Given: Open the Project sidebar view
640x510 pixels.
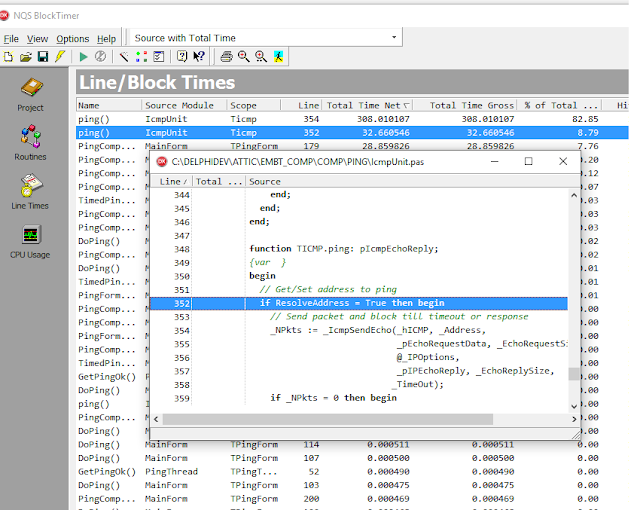Looking at the screenshot, I should pyautogui.click(x=31, y=95).
